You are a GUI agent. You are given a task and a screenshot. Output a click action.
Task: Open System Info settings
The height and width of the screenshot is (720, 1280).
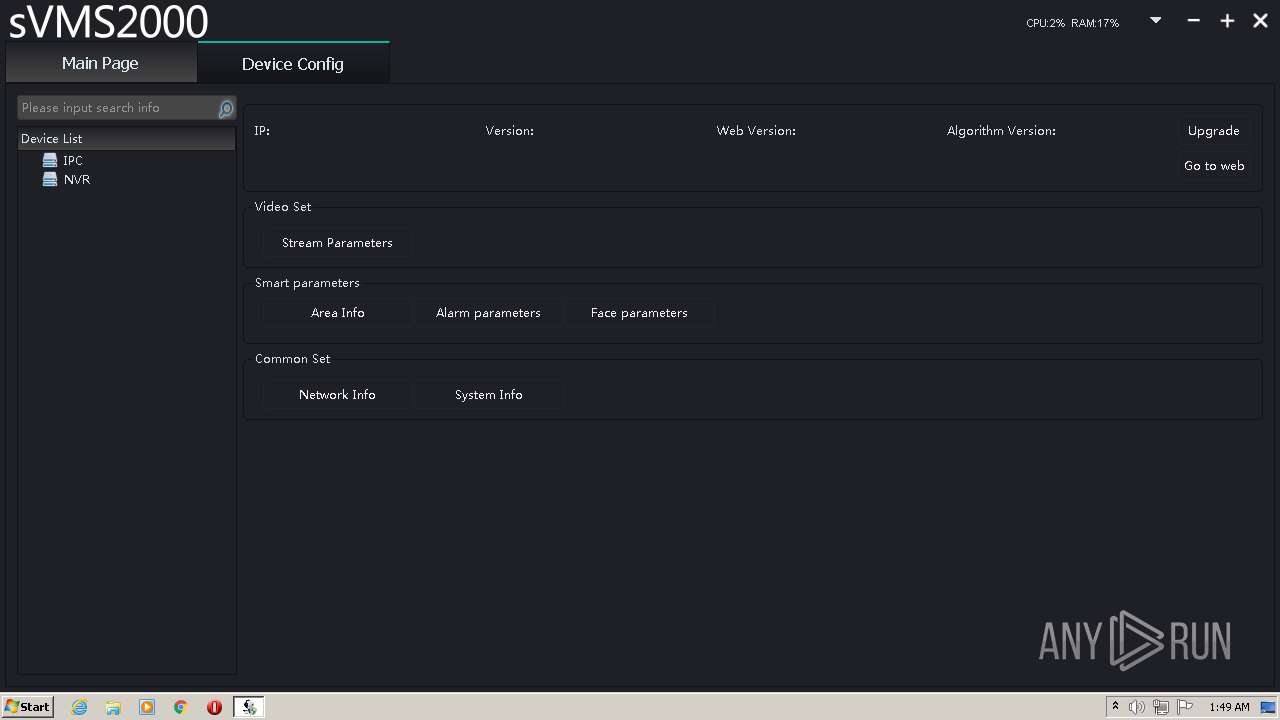coord(488,395)
